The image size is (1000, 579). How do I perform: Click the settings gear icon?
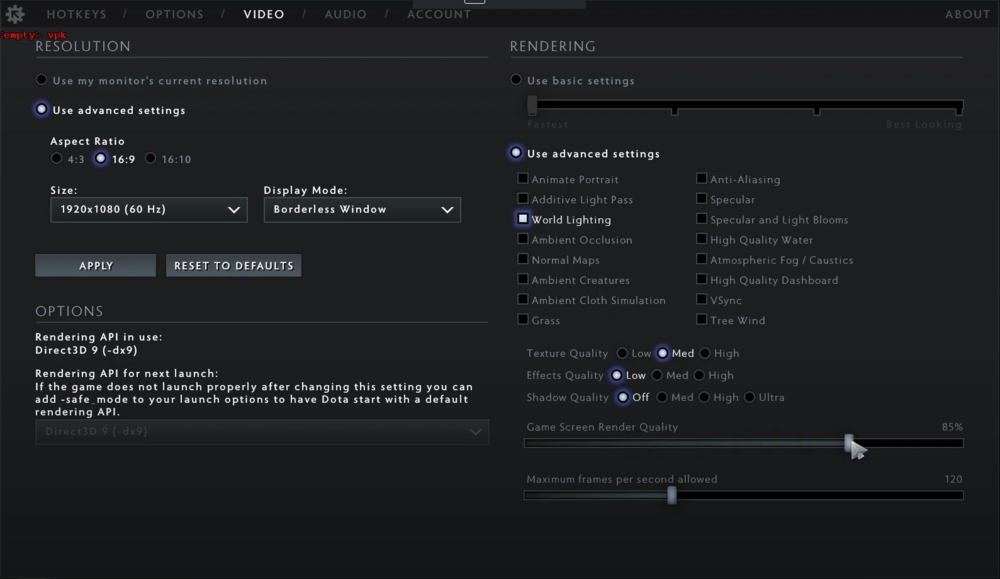click(15, 14)
